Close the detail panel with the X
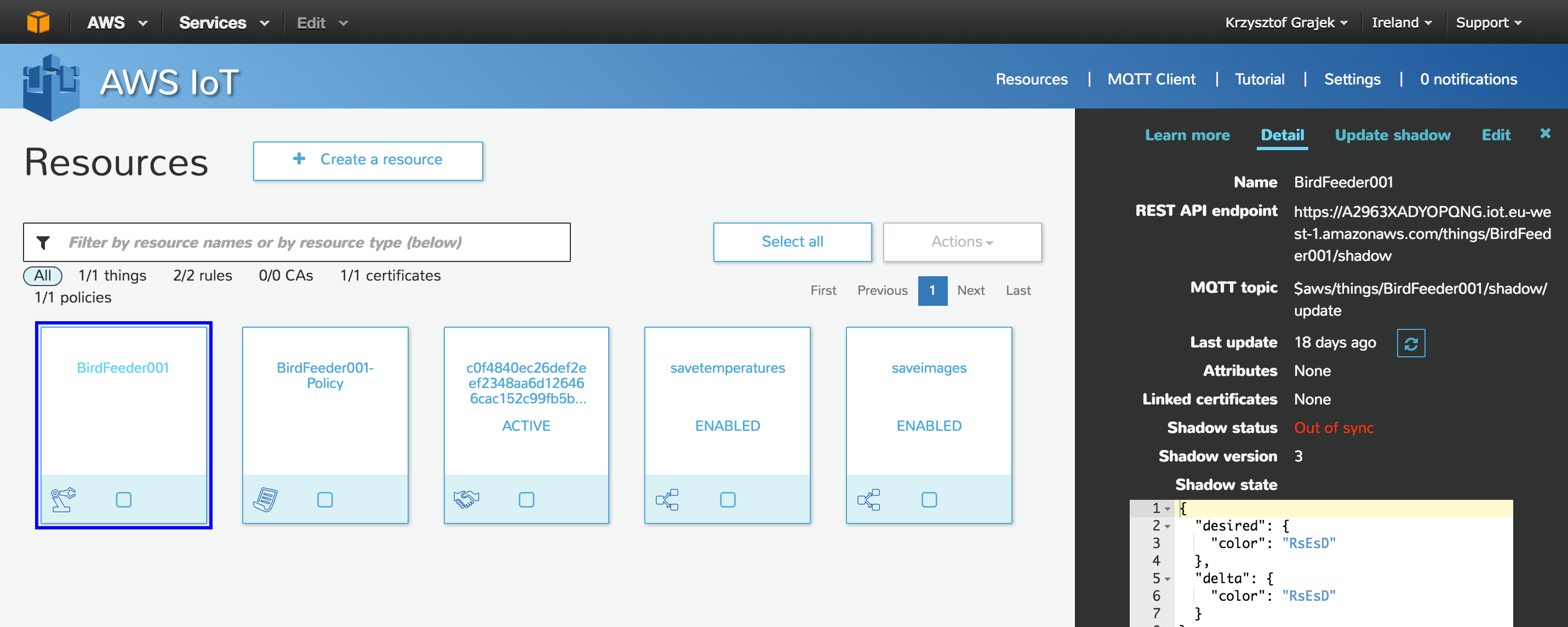 coord(1546,133)
